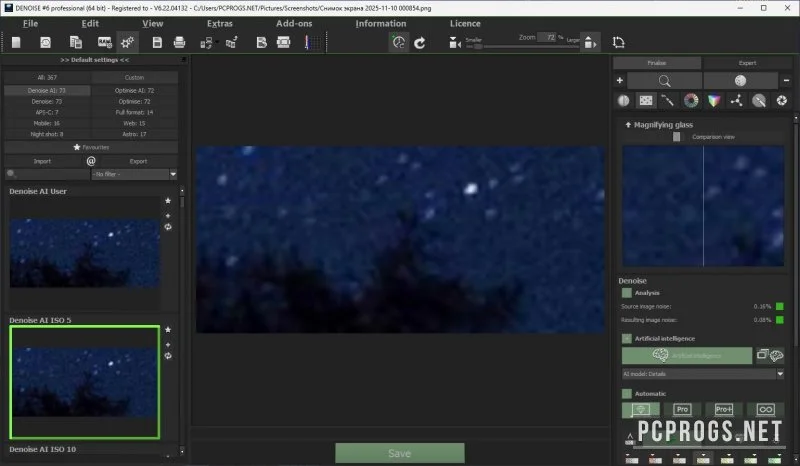Viewport: 800px width, 466px height.
Task: Click the Save button
Action: pos(399,453)
